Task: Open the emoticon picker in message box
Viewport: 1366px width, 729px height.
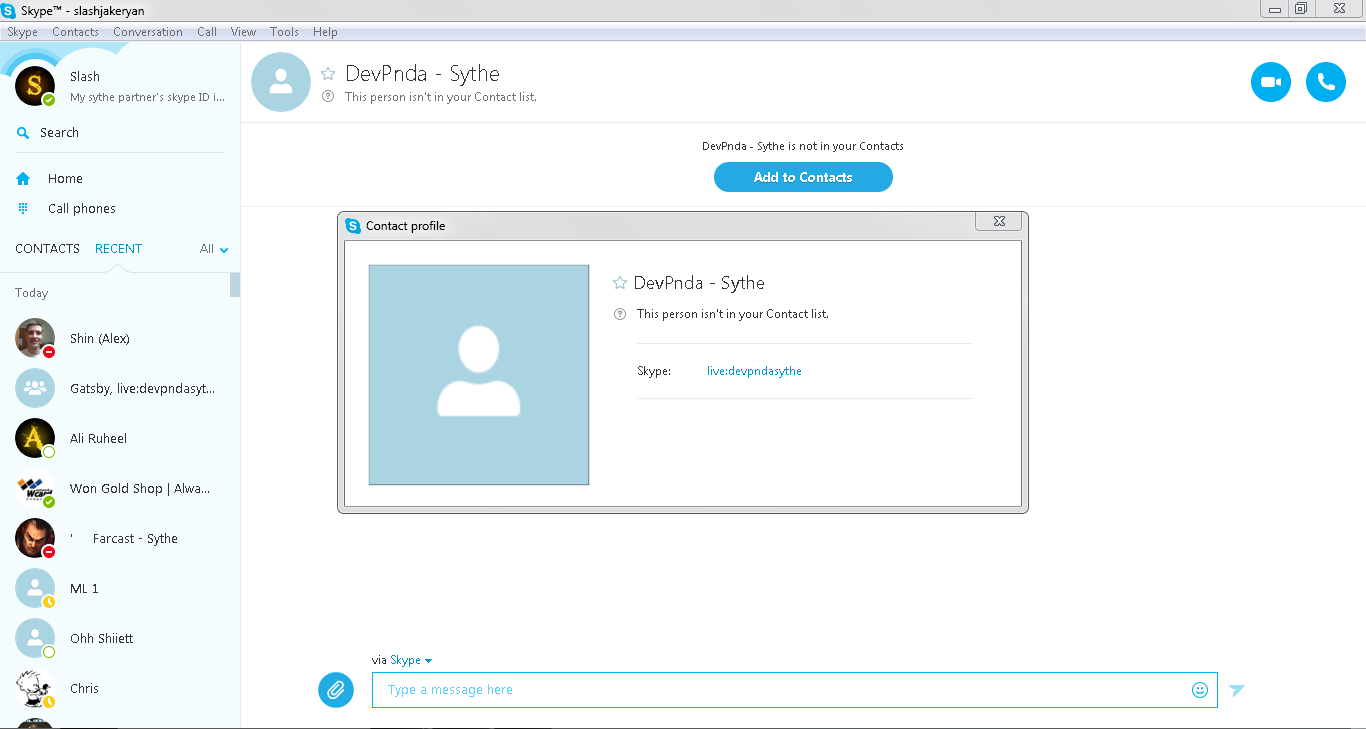Action: coord(1200,690)
